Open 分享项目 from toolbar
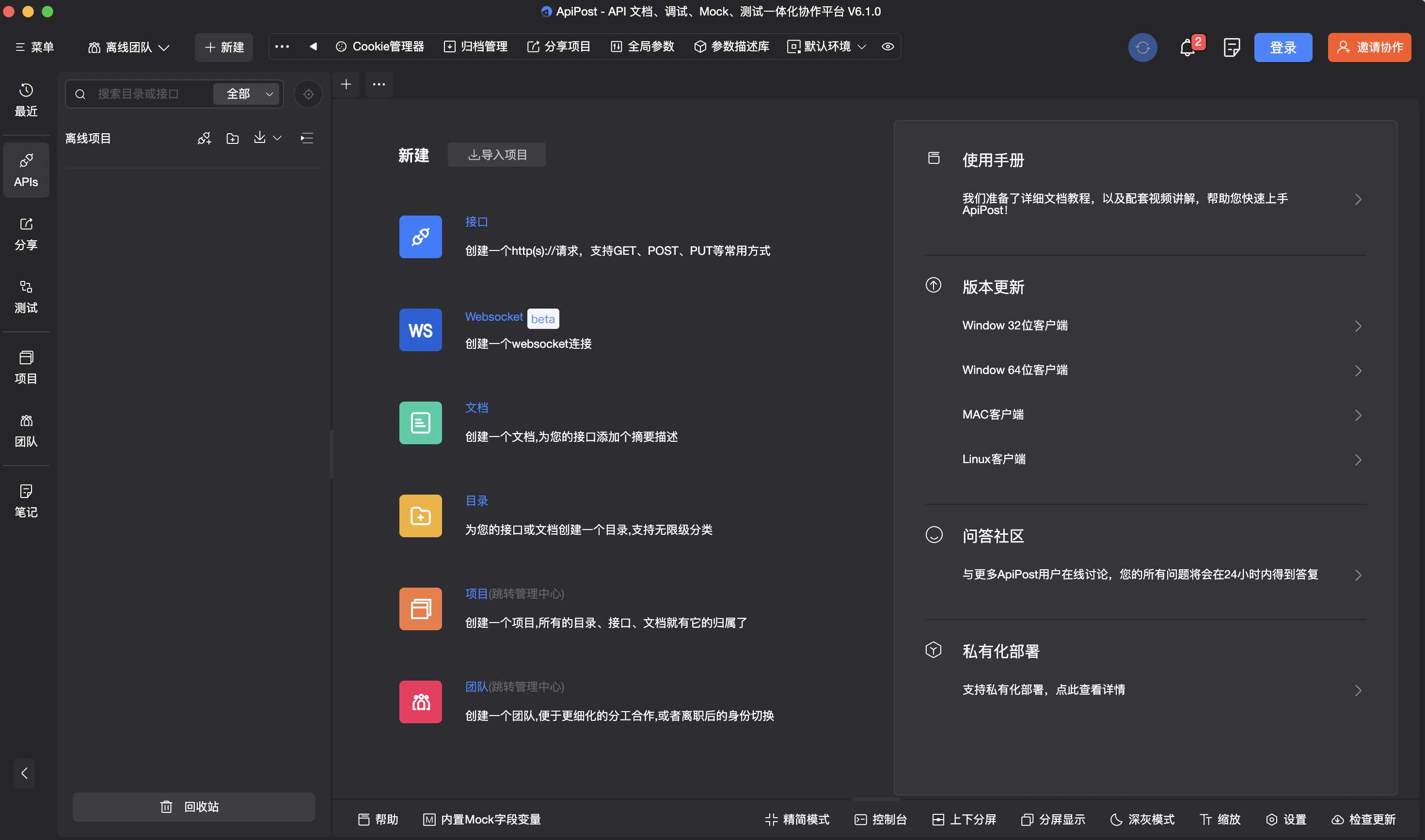This screenshot has width=1425, height=840. pyautogui.click(x=558, y=47)
